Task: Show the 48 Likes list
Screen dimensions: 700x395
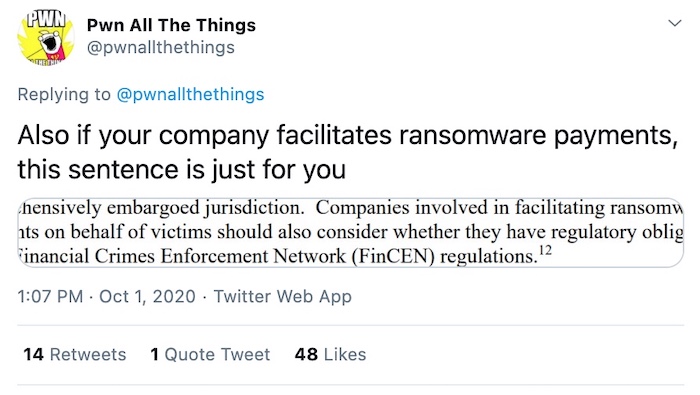Action: coord(330,354)
